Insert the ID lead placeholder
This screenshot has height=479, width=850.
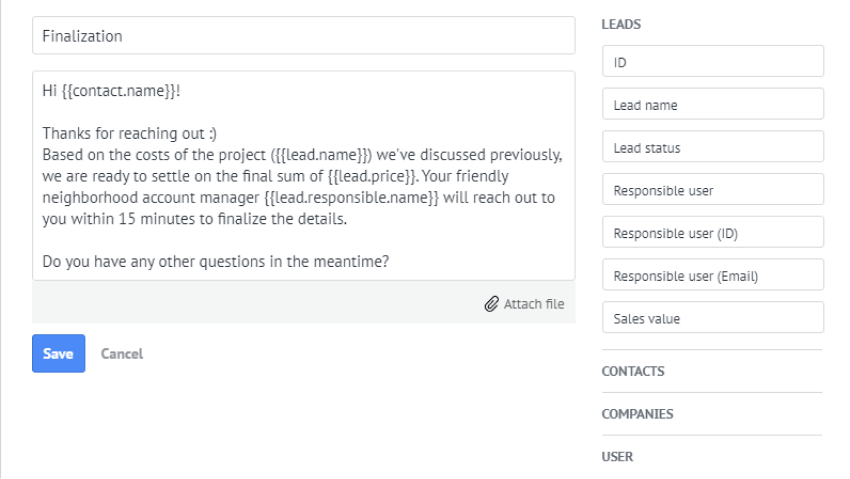click(712, 62)
